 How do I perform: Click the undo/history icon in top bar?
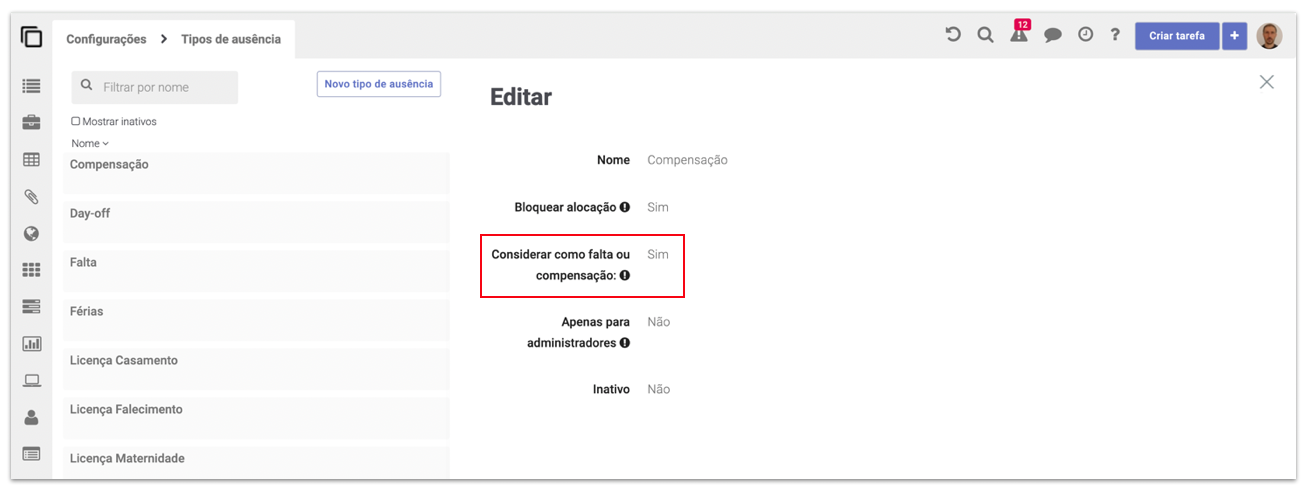953,35
